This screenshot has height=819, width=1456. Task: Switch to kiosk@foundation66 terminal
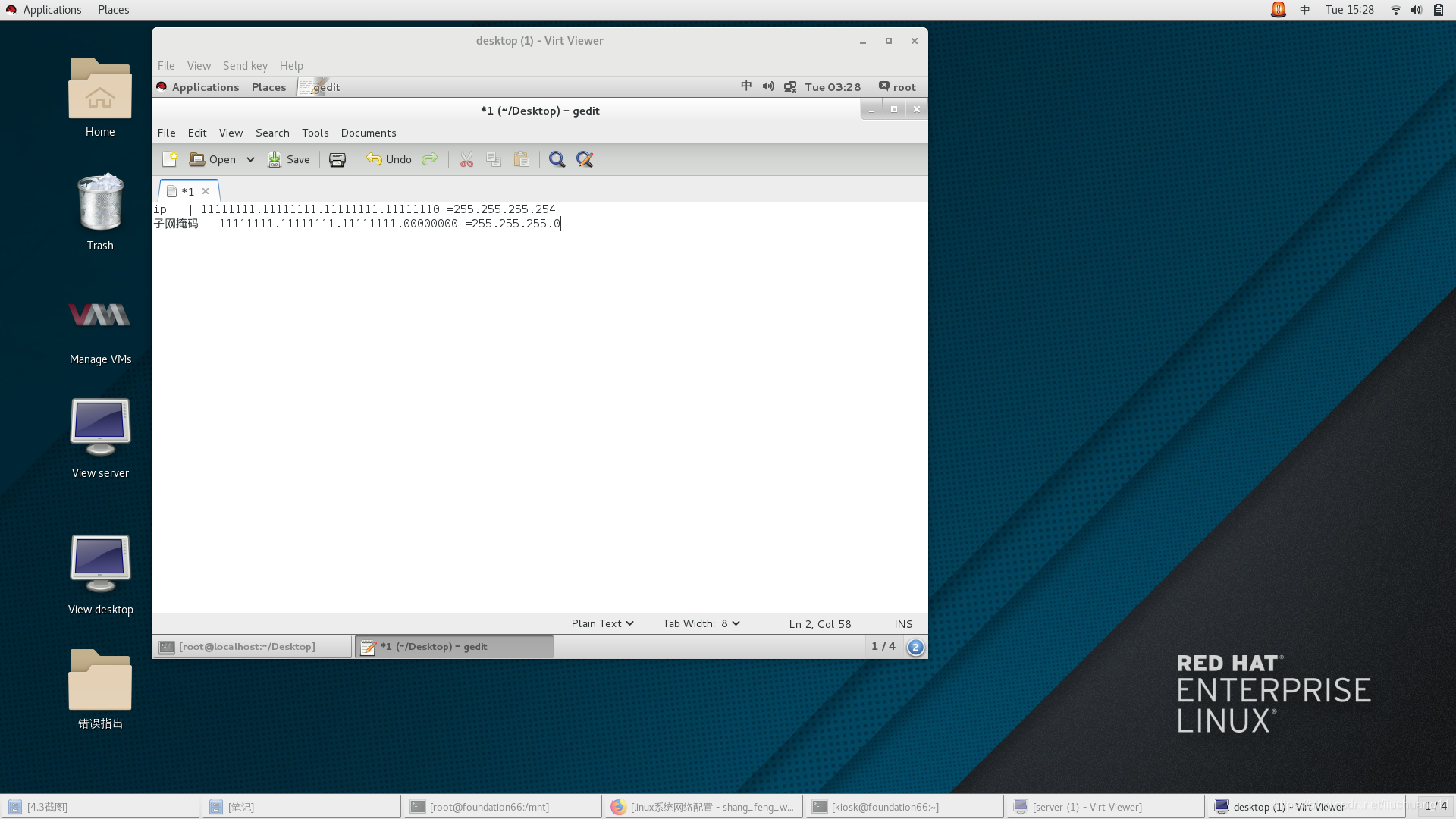pos(904,807)
